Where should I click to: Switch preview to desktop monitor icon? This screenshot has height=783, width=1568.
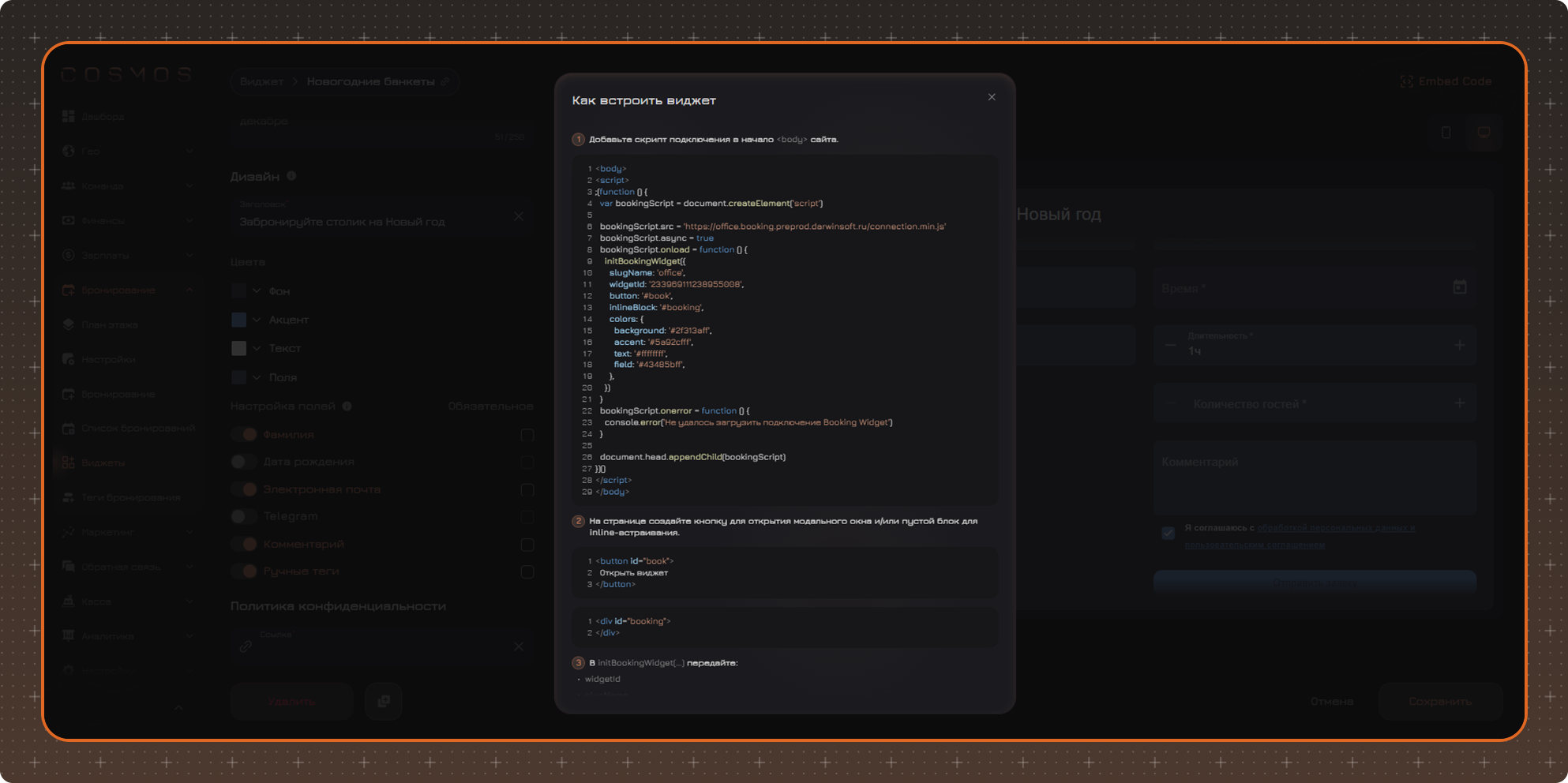coord(1484,133)
